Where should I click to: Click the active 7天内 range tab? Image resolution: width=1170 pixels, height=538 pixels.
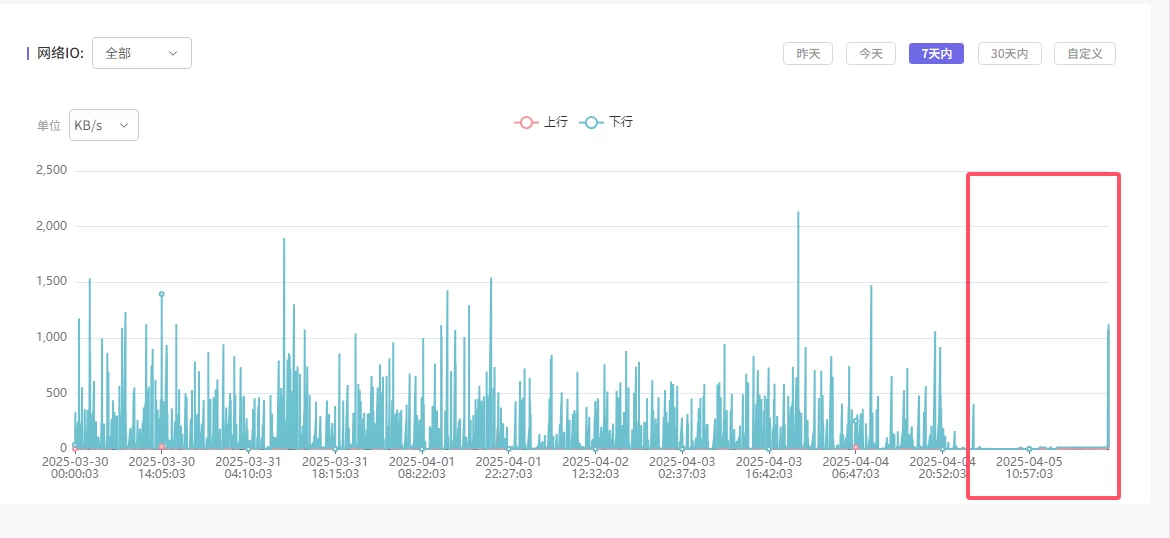pyautogui.click(x=935, y=54)
